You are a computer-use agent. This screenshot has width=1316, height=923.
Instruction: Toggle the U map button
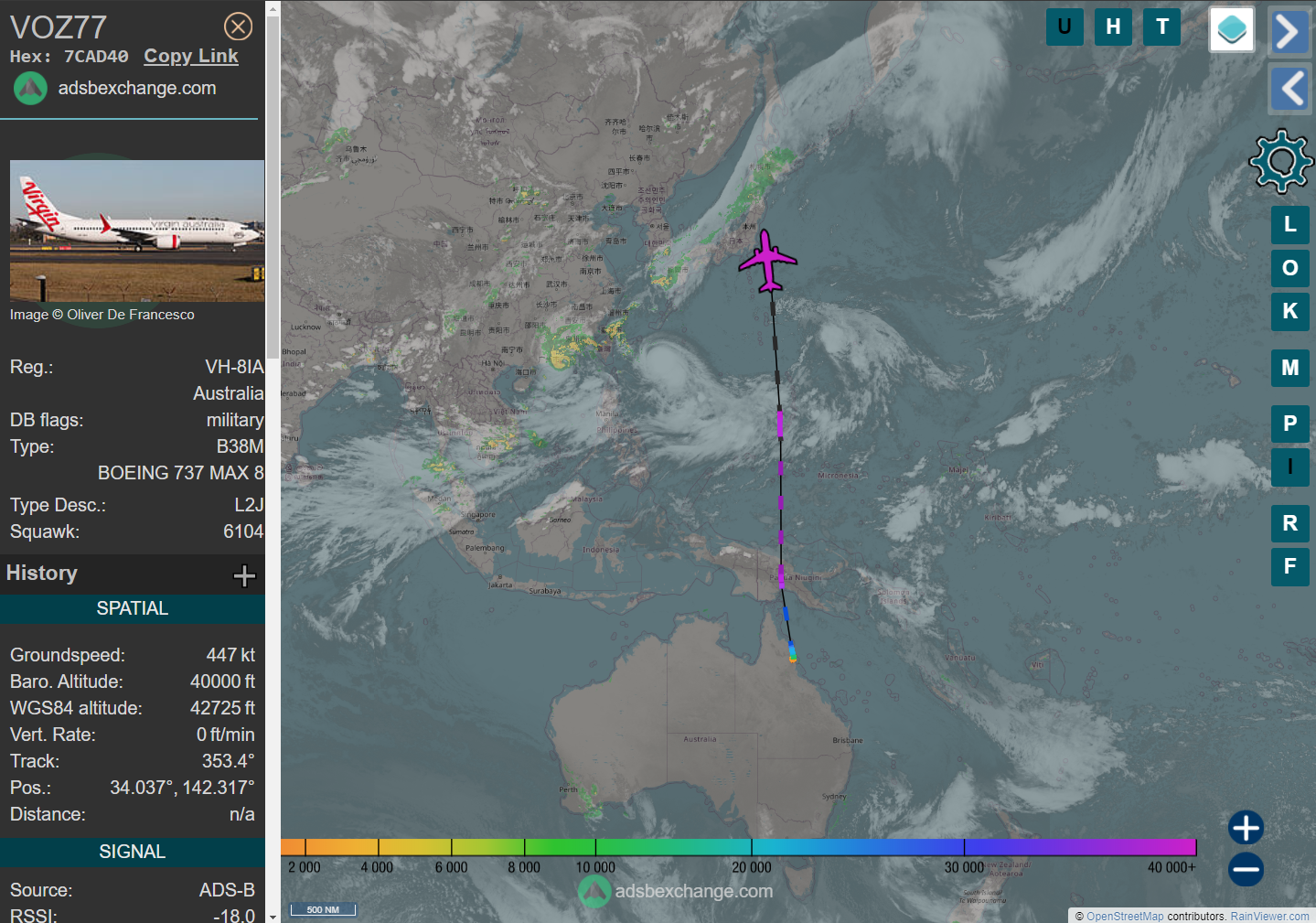tap(1065, 27)
